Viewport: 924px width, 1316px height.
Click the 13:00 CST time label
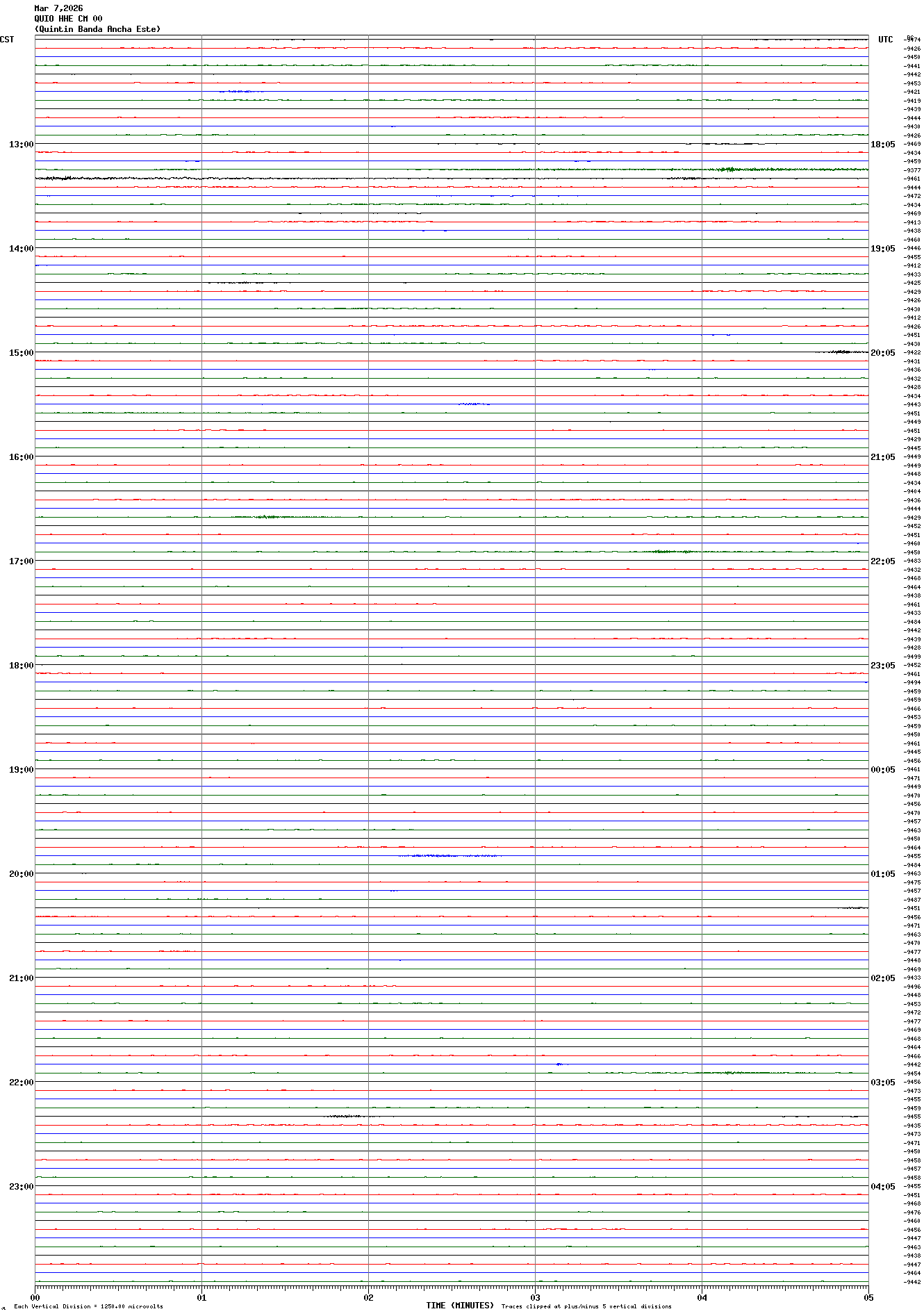(x=21, y=145)
